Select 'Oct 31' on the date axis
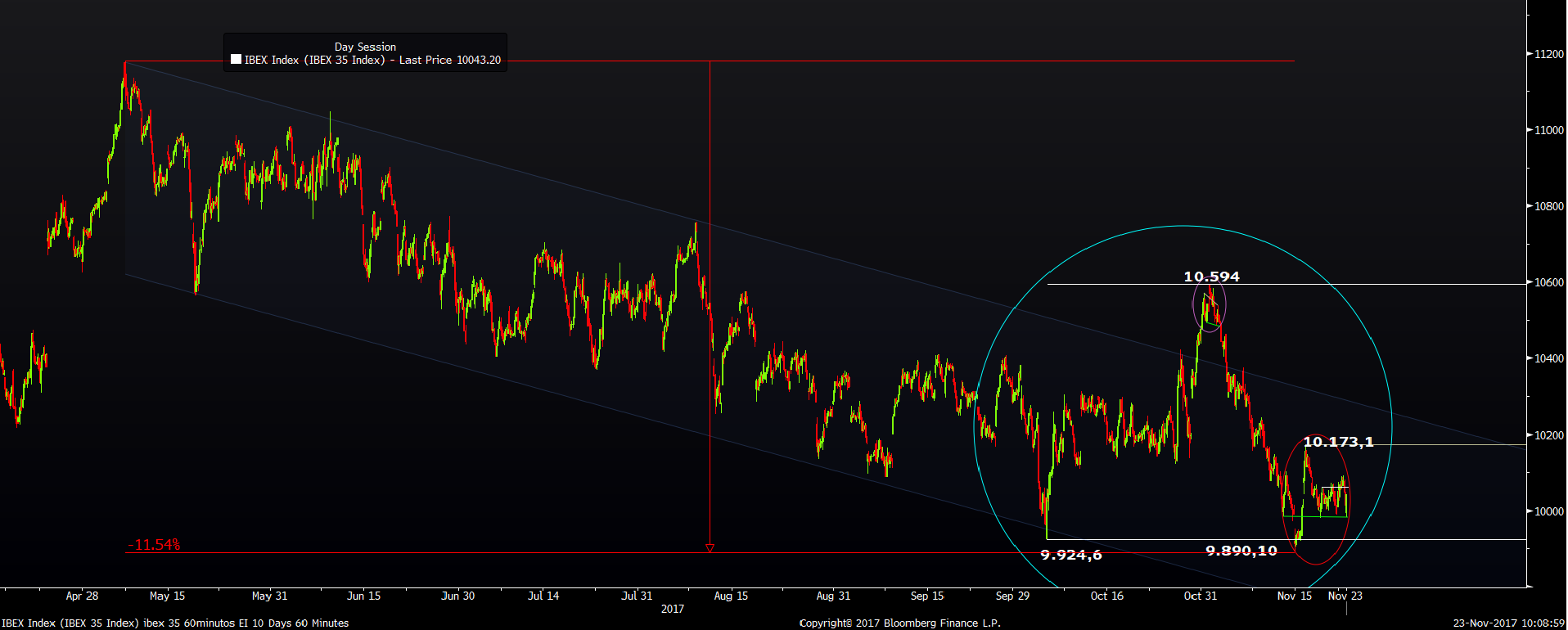 1200,596
